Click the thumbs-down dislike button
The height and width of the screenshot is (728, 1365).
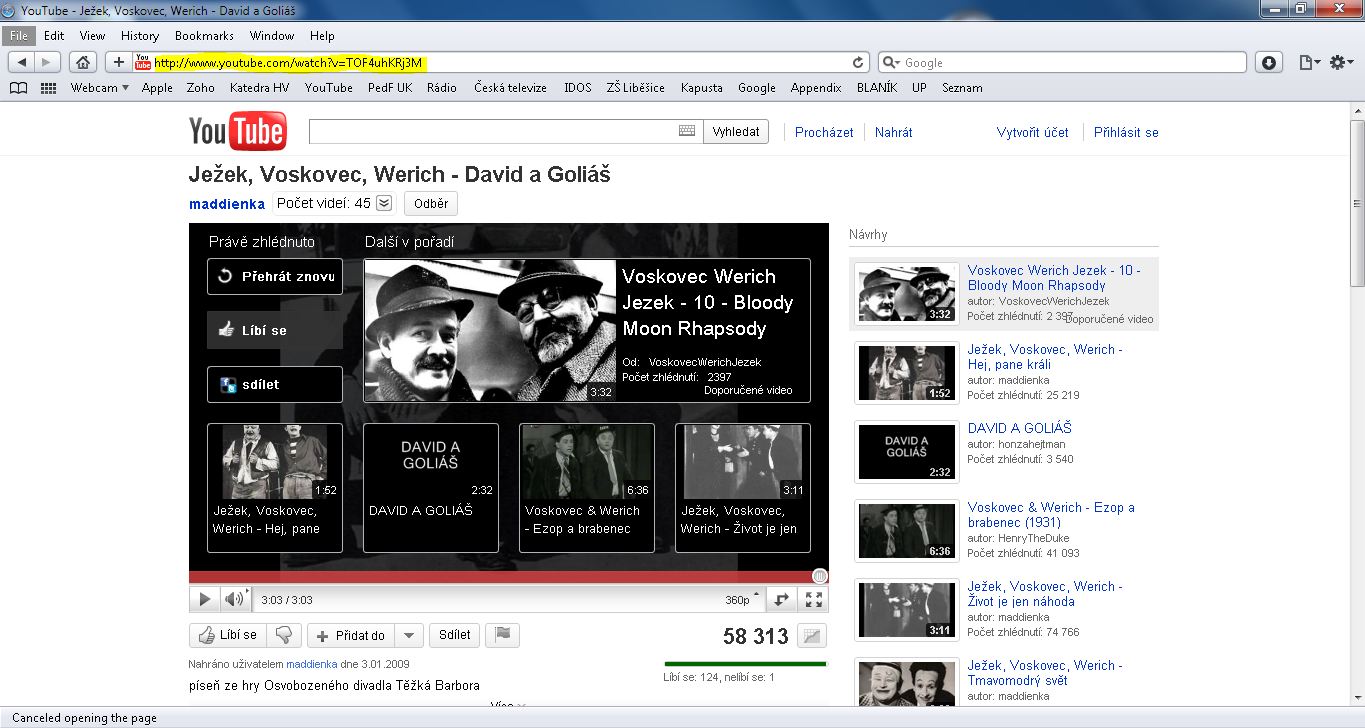284,635
